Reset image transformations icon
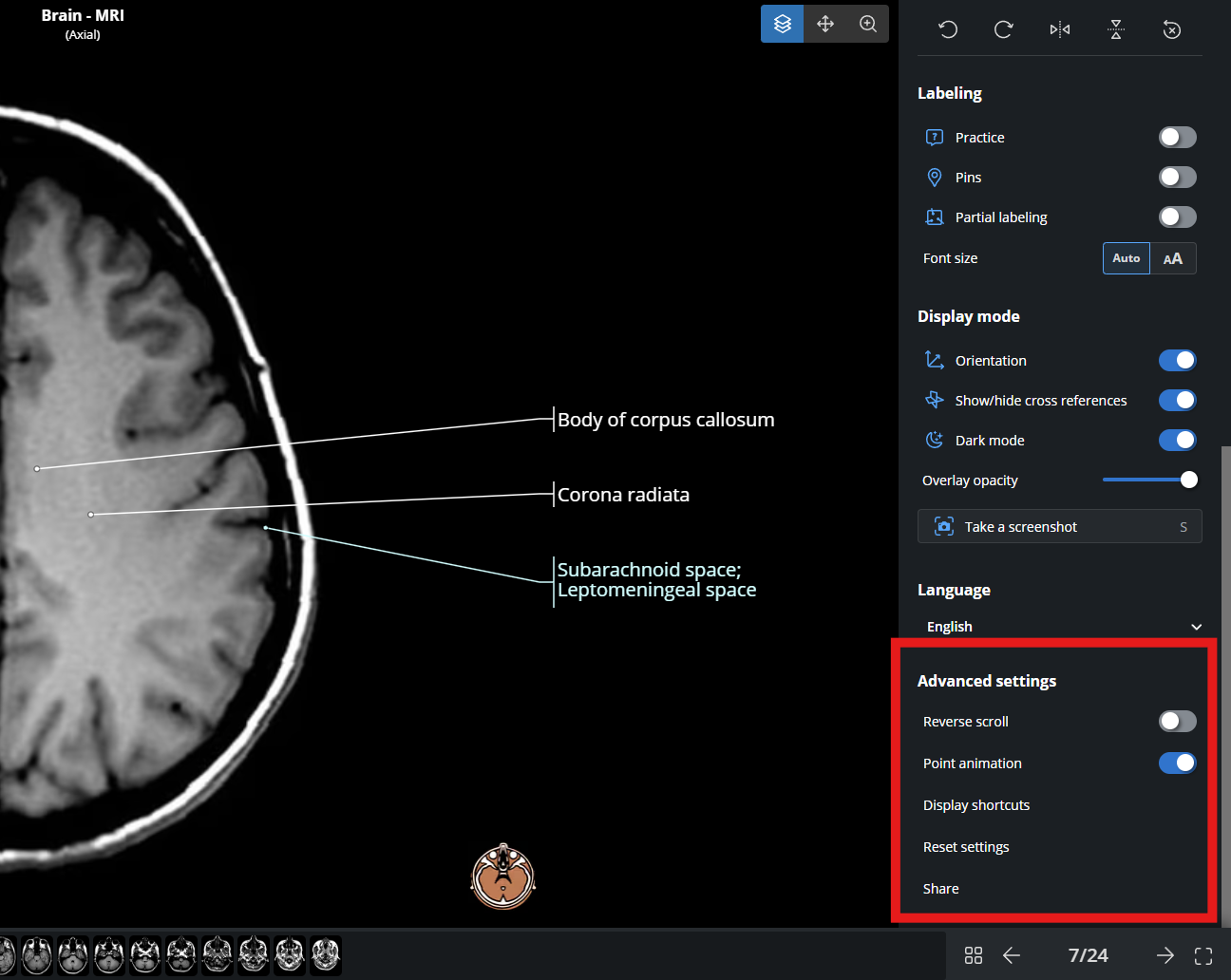The height and width of the screenshot is (980, 1231). (1172, 29)
